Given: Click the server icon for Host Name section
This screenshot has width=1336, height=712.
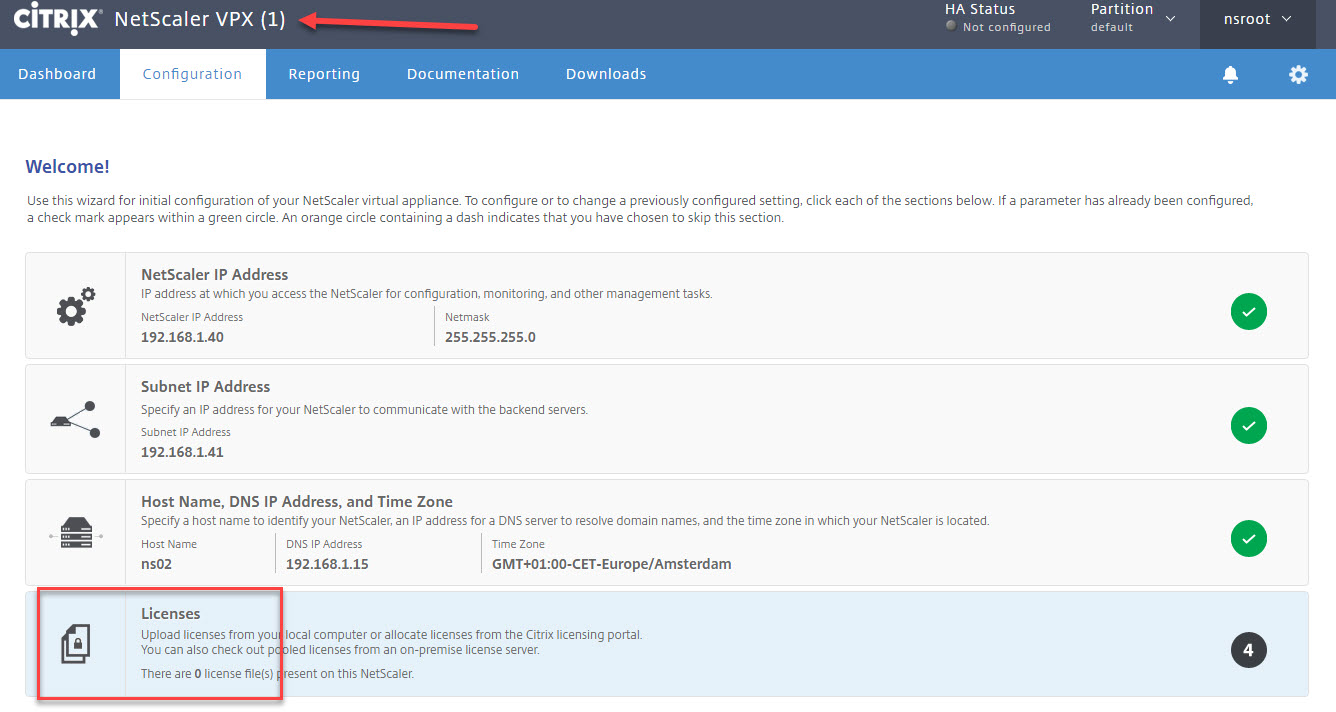Looking at the screenshot, I should [x=75, y=533].
